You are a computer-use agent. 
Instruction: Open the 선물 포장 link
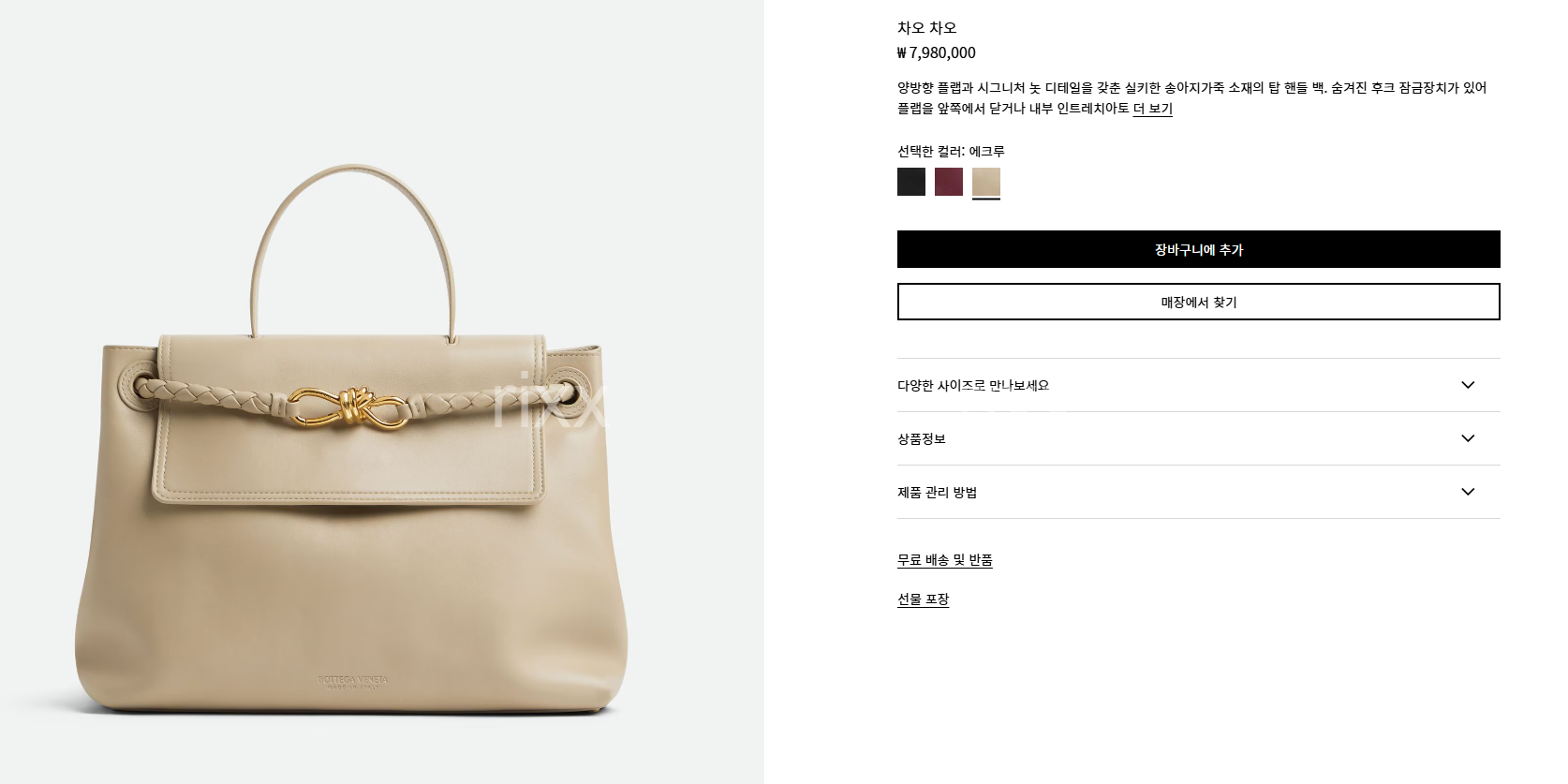point(924,599)
